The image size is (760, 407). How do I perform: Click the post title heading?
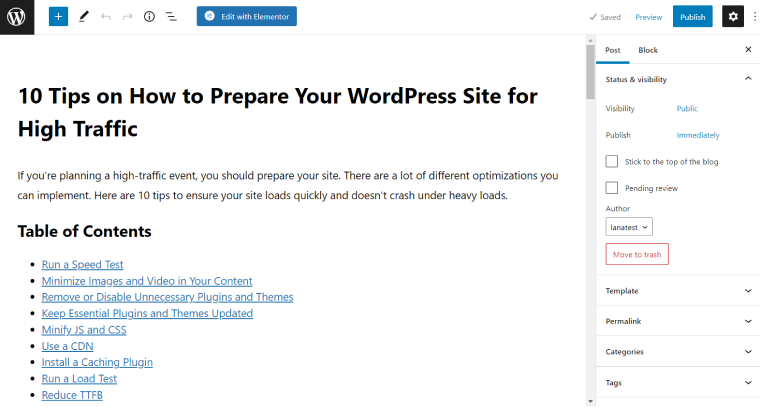pyautogui.click(x=278, y=112)
